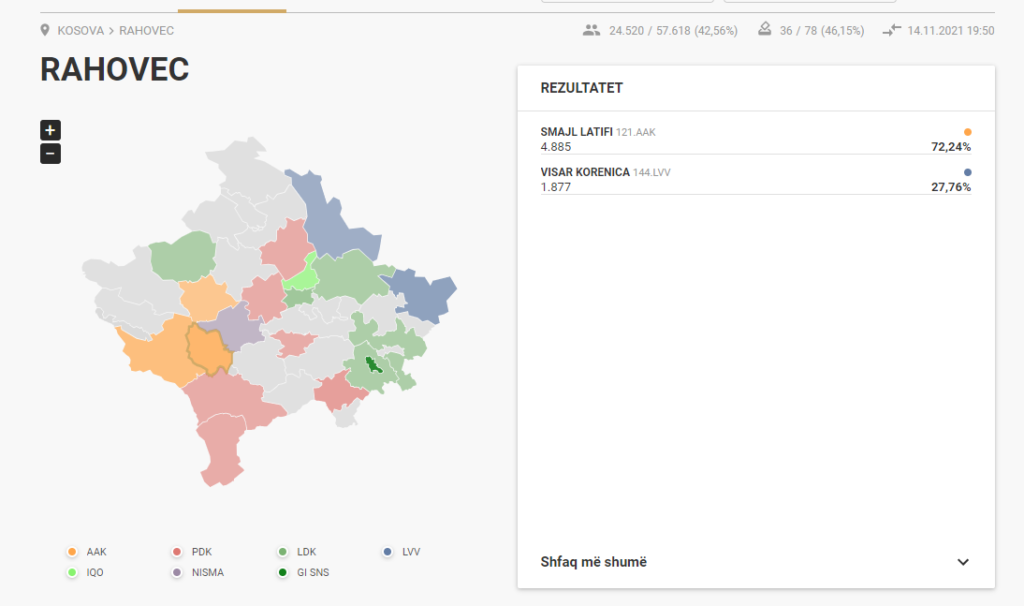Click blue dot beside Visar Korenica result
This screenshot has height=606, width=1024.
point(967,172)
